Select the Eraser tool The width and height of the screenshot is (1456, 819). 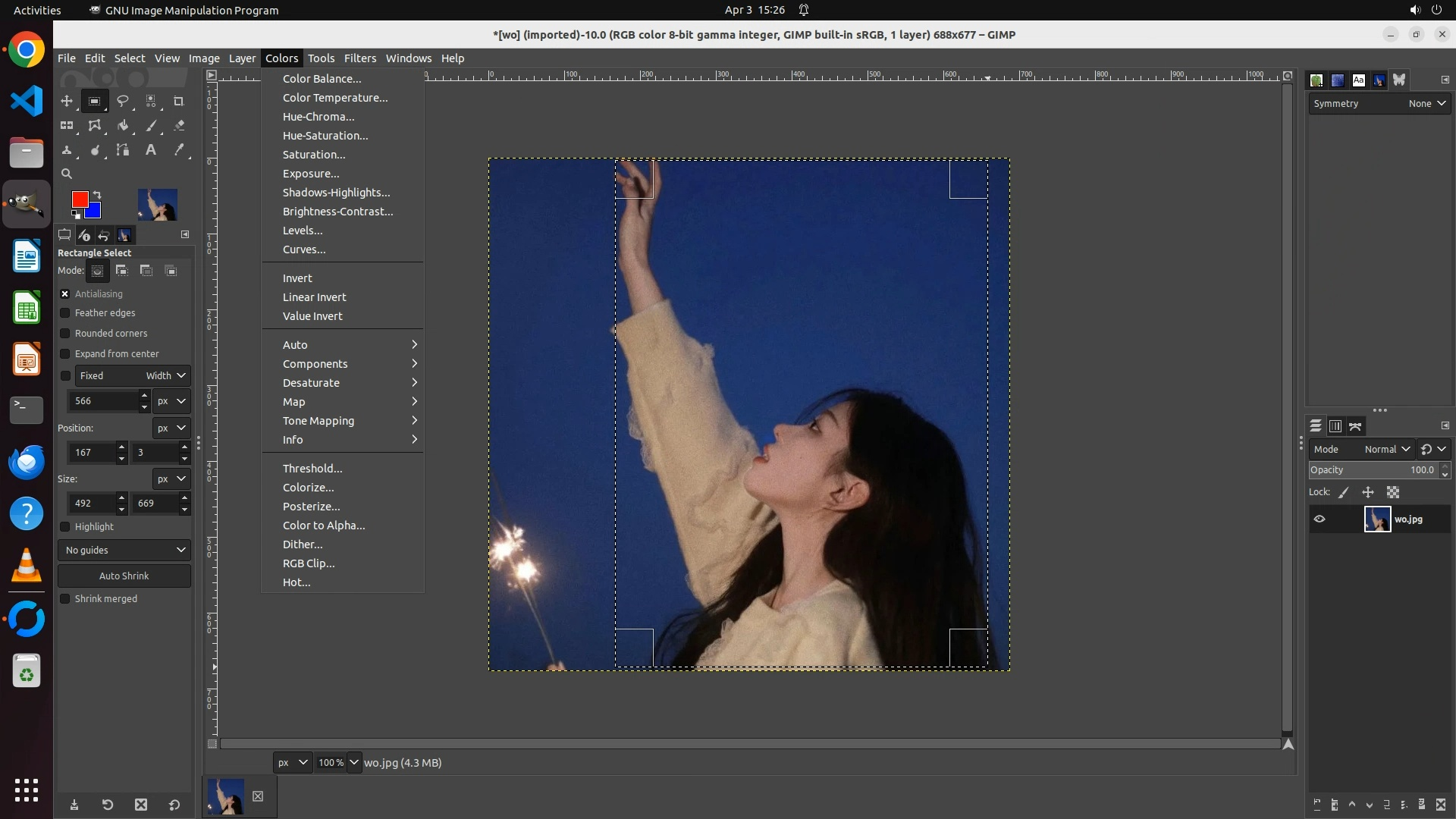point(179,126)
